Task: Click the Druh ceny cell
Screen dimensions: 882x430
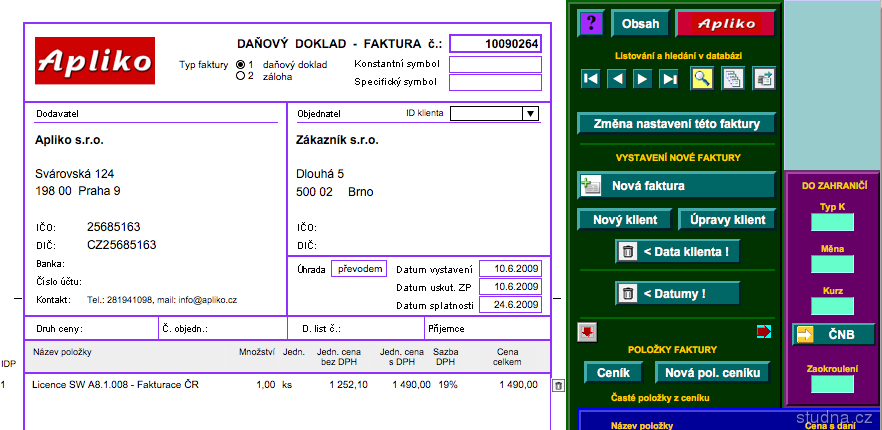Action: (x=92, y=328)
